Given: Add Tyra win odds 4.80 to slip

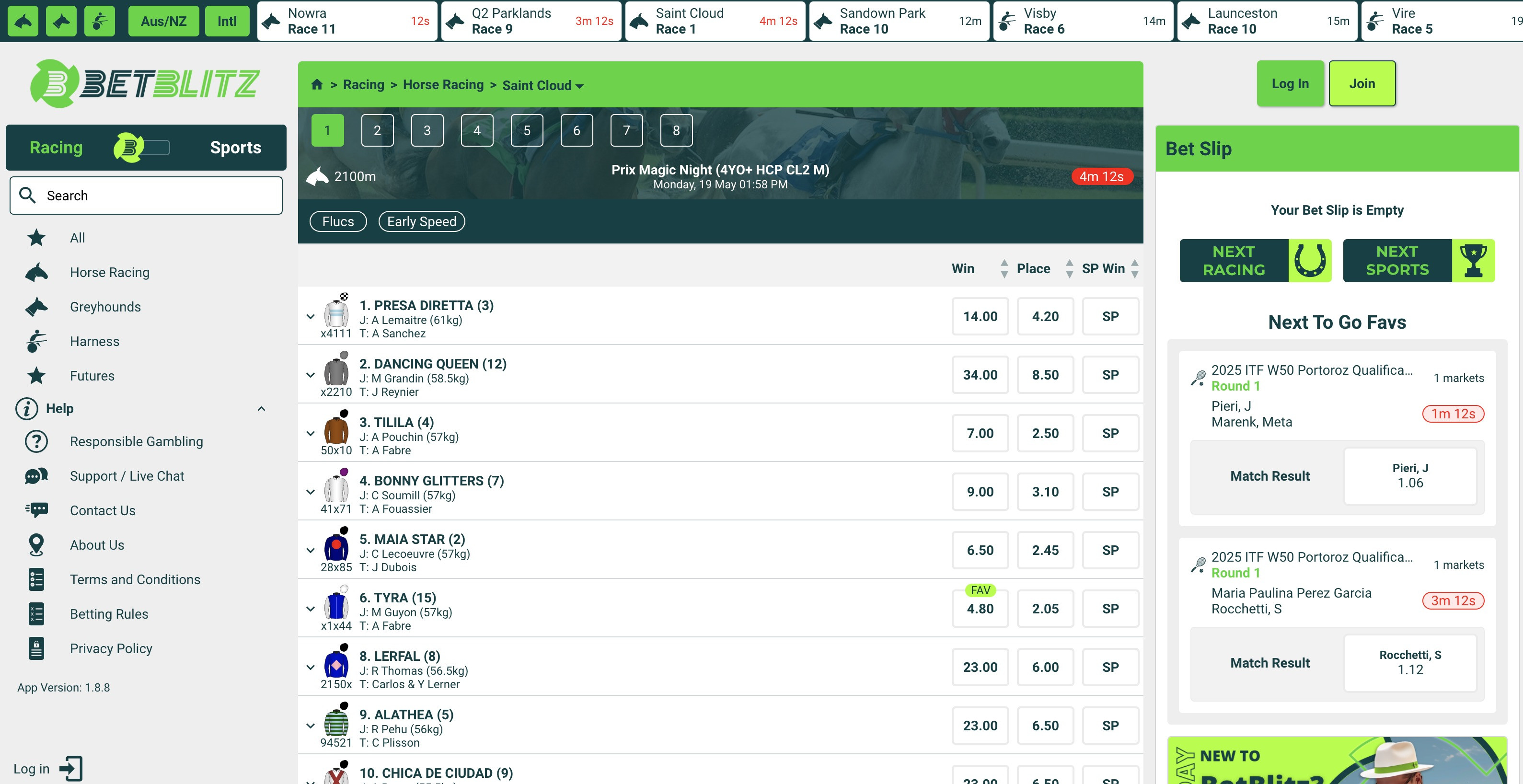Looking at the screenshot, I should click(x=980, y=609).
